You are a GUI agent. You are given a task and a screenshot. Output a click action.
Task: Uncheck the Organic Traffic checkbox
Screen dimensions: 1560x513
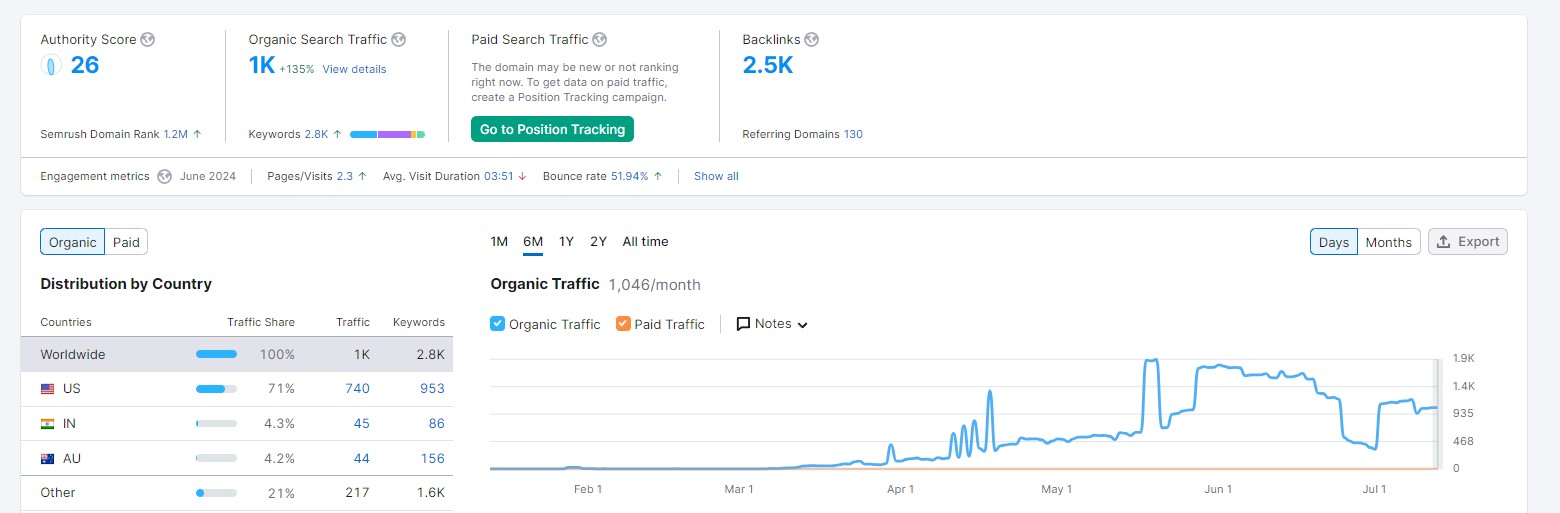[x=498, y=324]
